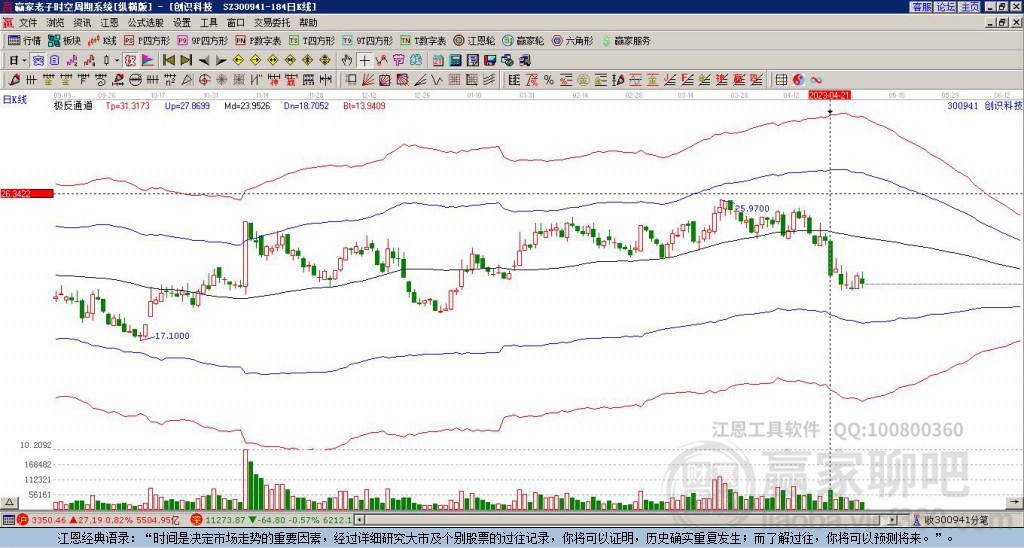The image size is (1024, 548).
Task: Open 论坛 forum link
Action: pos(946,7)
